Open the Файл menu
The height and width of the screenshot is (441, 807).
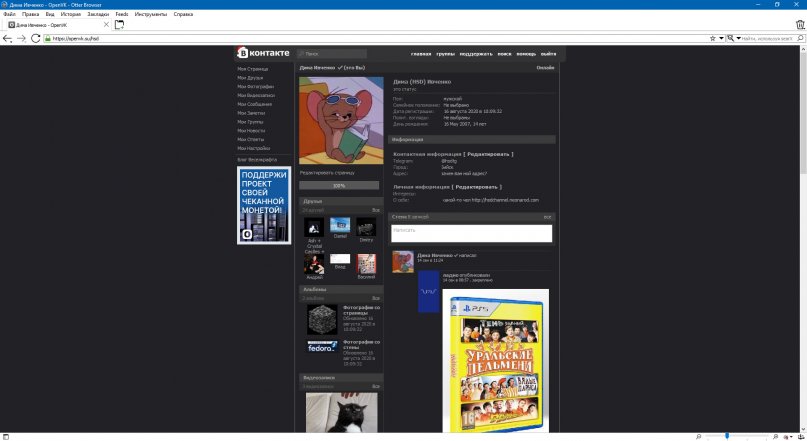click(9, 14)
